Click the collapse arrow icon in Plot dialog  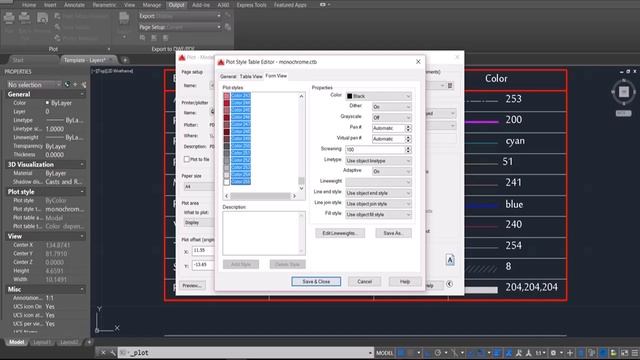coord(449,284)
